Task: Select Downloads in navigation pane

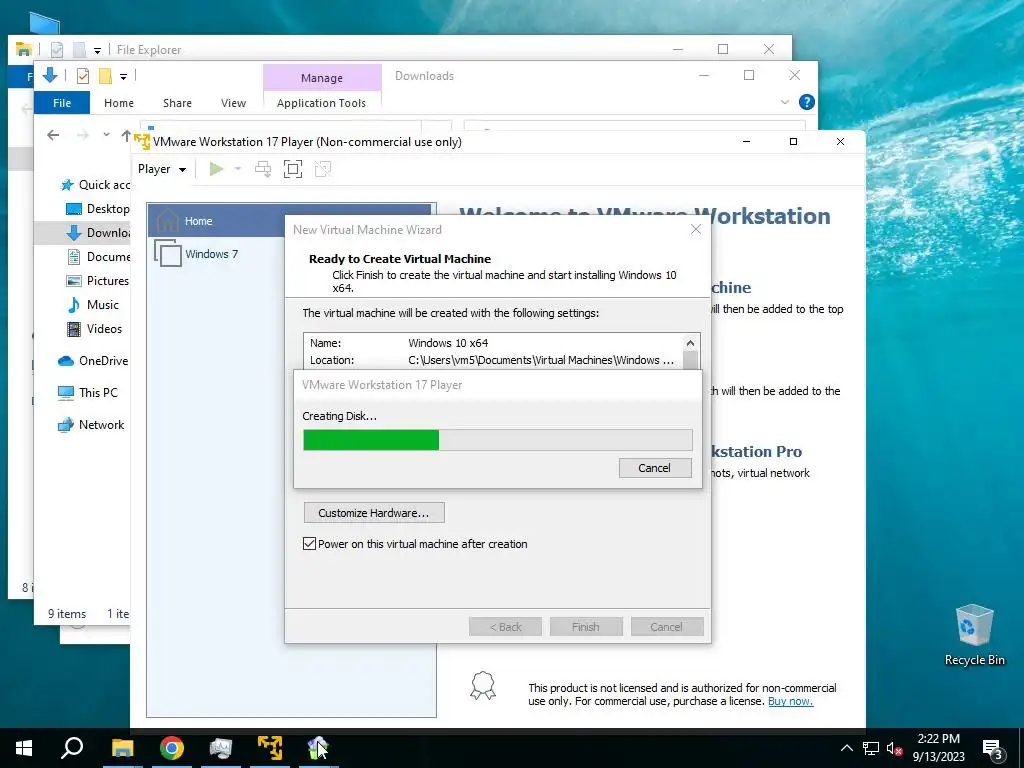Action: pos(98,233)
